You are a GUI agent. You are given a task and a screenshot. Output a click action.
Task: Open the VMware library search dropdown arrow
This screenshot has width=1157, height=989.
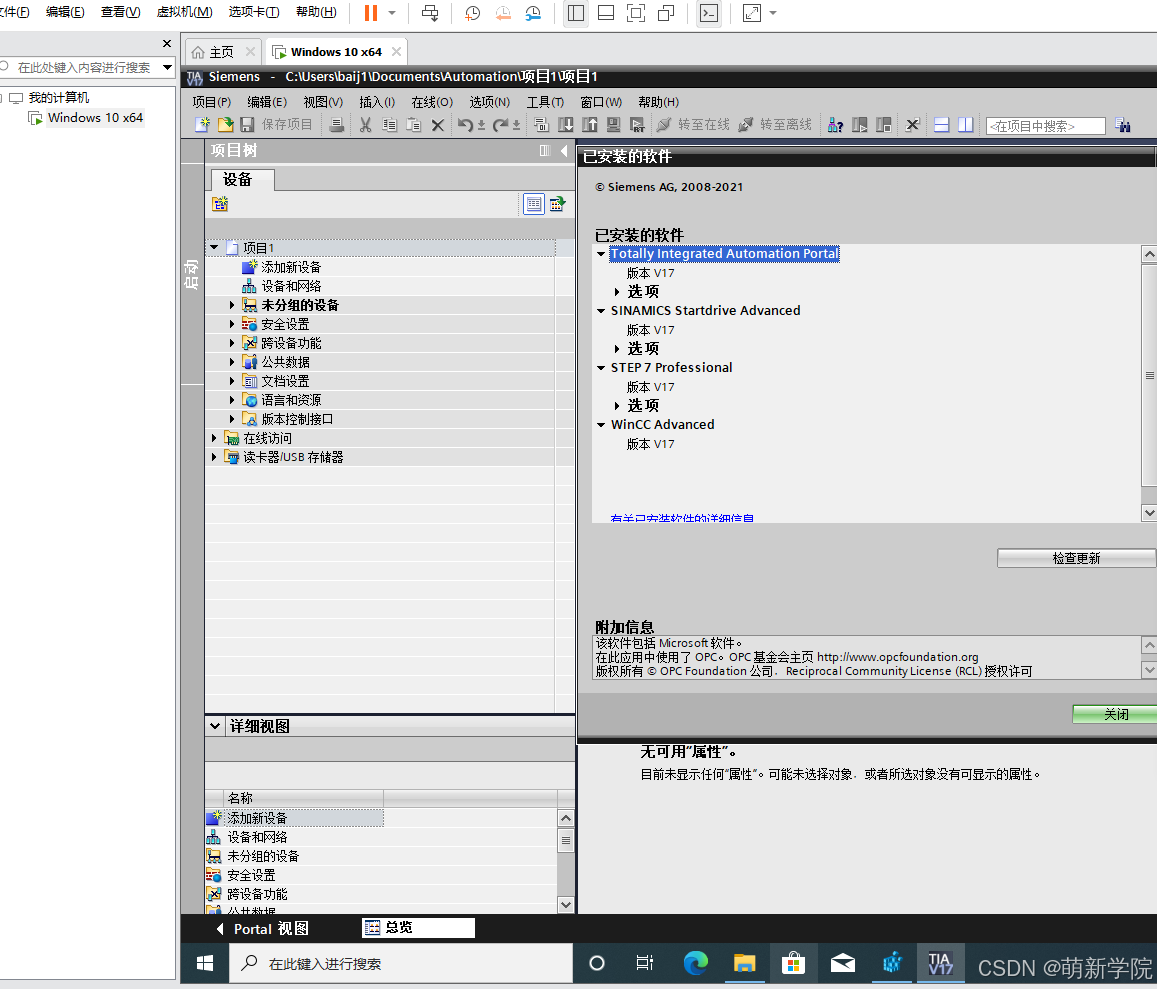(x=167, y=67)
